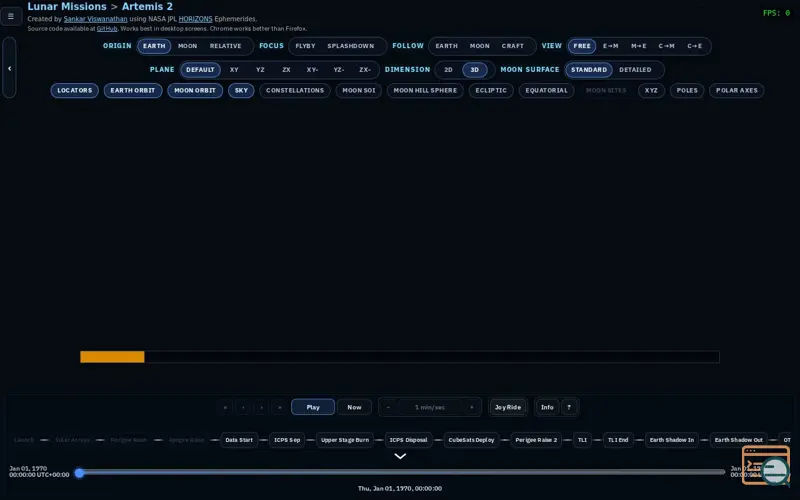Viewport: 800px width, 500px height.
Task: Follow the Earth
Action: coord(446,46)
